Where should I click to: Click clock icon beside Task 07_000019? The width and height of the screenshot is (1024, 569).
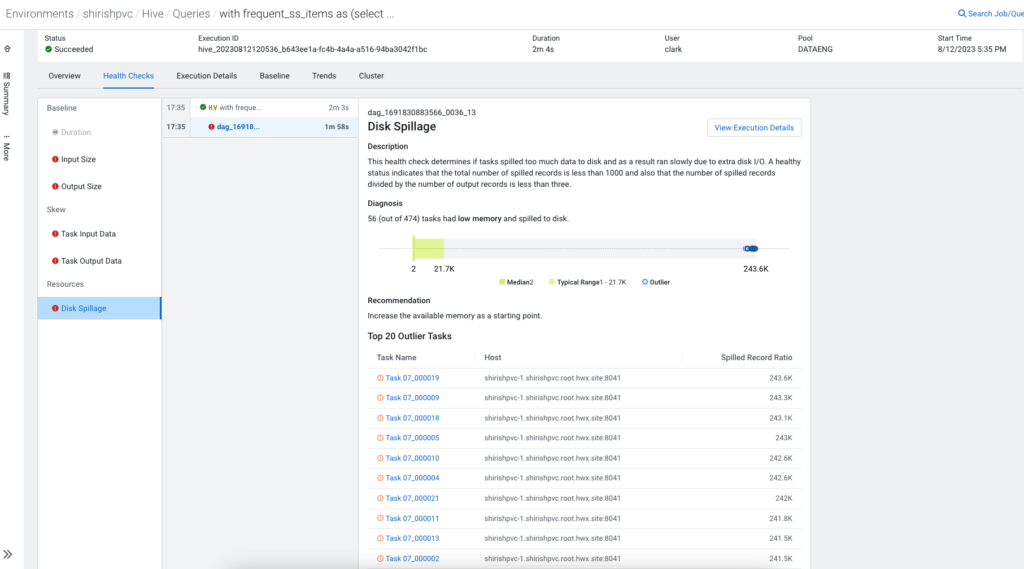point(380,378)
